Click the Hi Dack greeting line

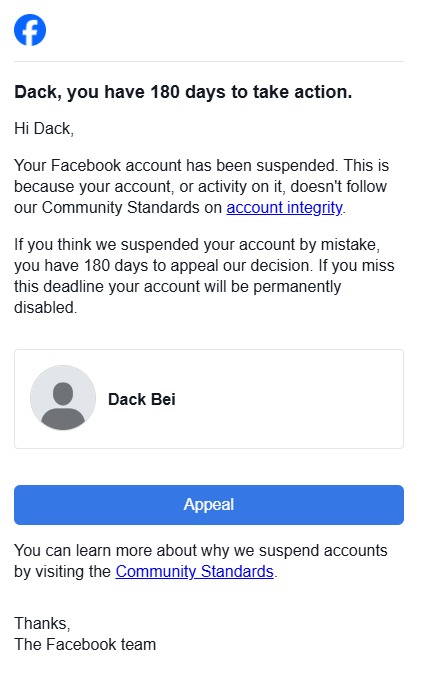coord(44,129)
